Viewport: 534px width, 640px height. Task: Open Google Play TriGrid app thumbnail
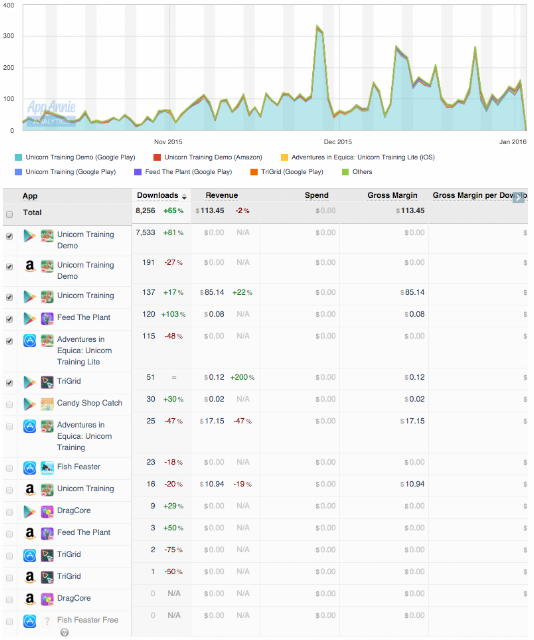(47, 382)
